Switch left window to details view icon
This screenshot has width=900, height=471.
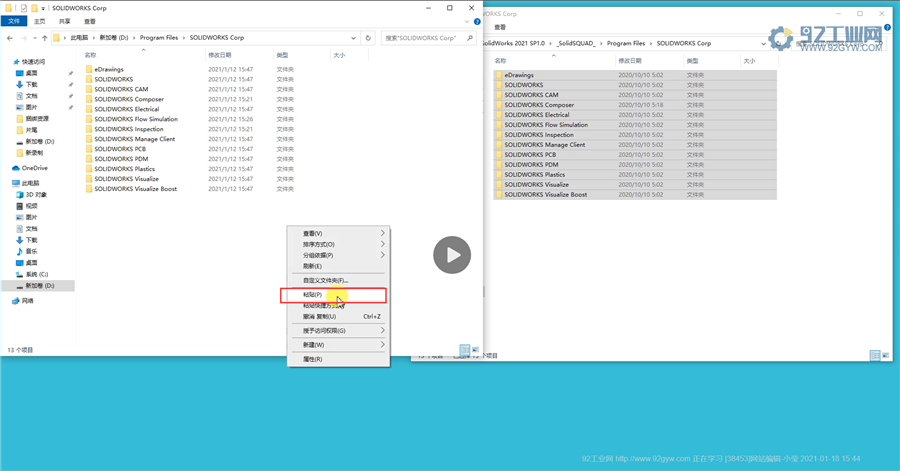pyautogui.click(x=465, y=349)
